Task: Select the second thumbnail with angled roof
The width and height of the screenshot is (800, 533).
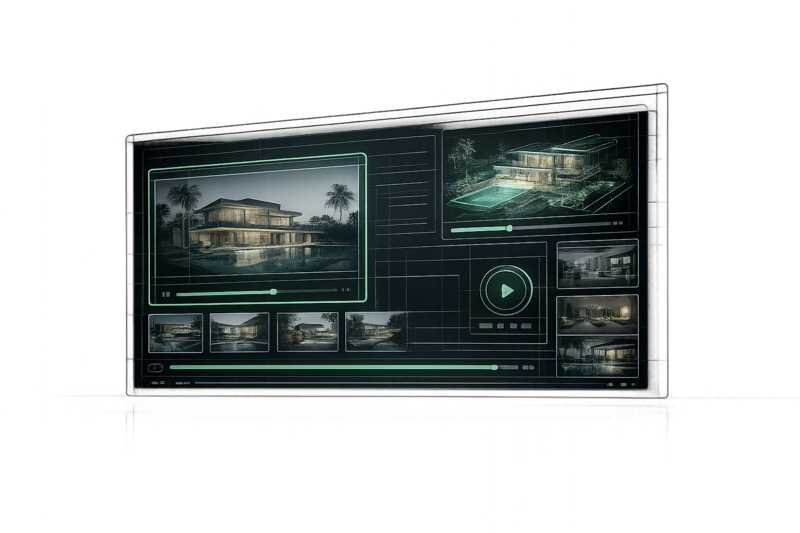Action: point(239,333)
